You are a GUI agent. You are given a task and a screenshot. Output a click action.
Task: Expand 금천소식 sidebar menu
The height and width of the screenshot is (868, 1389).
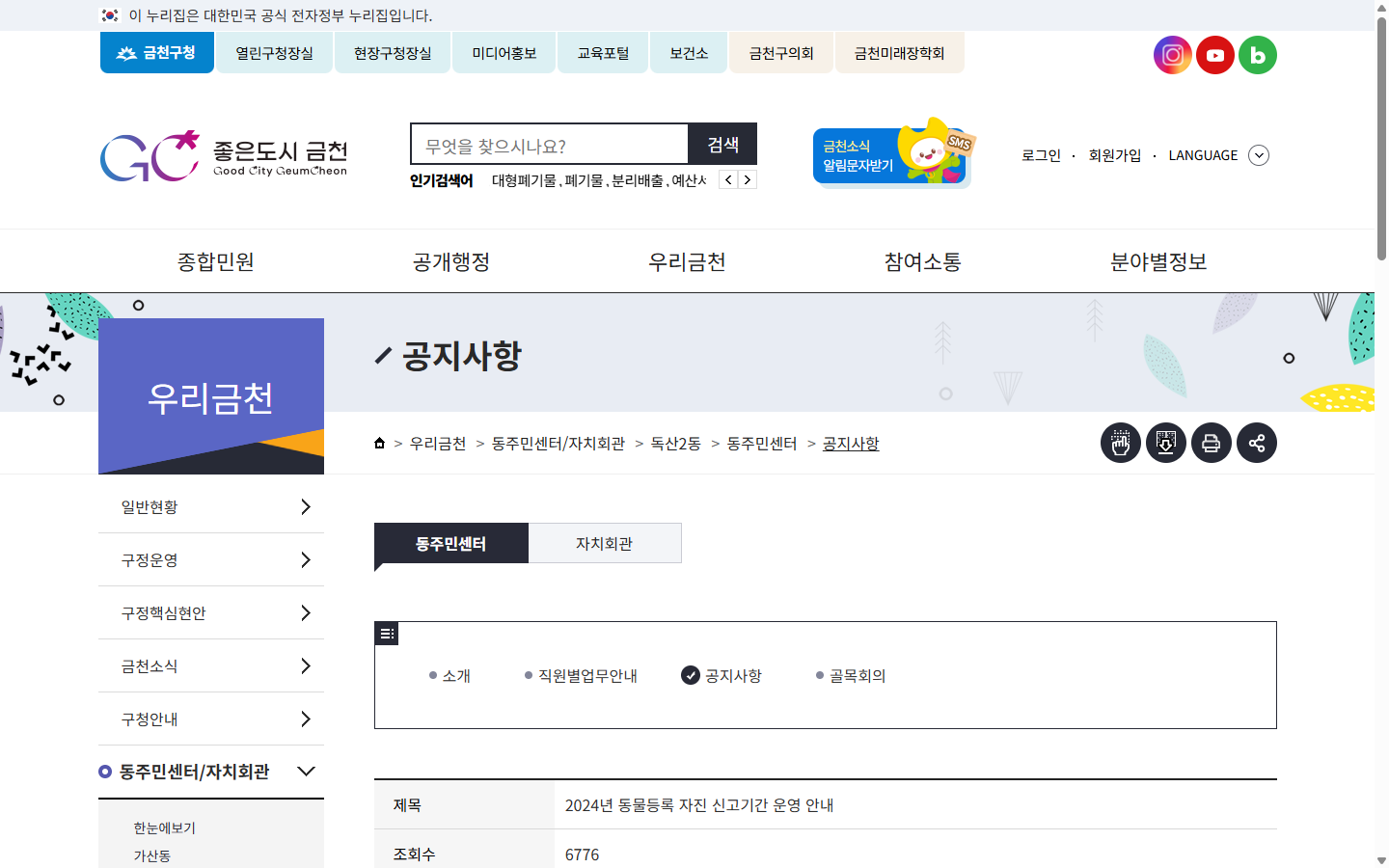(x=211, y=665)
